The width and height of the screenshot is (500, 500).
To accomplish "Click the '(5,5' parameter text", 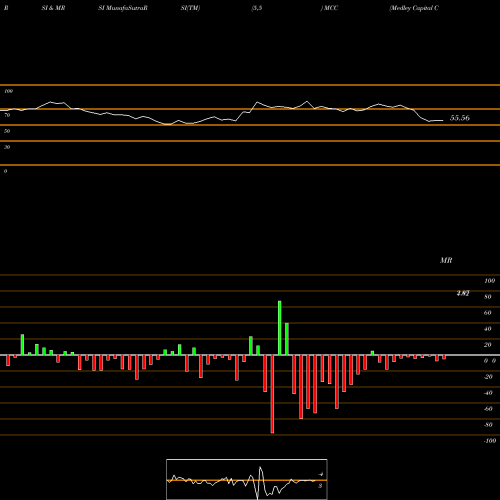I will pos(257,8).
